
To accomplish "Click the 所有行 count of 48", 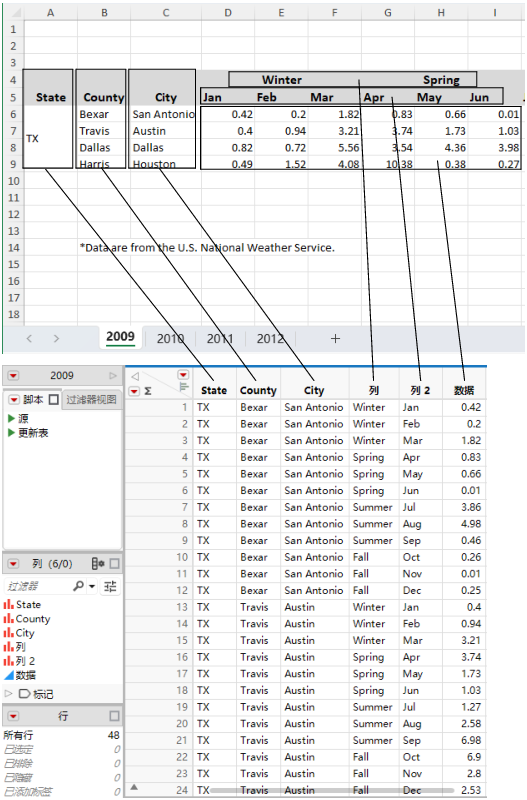I will [x=113, y=735].
